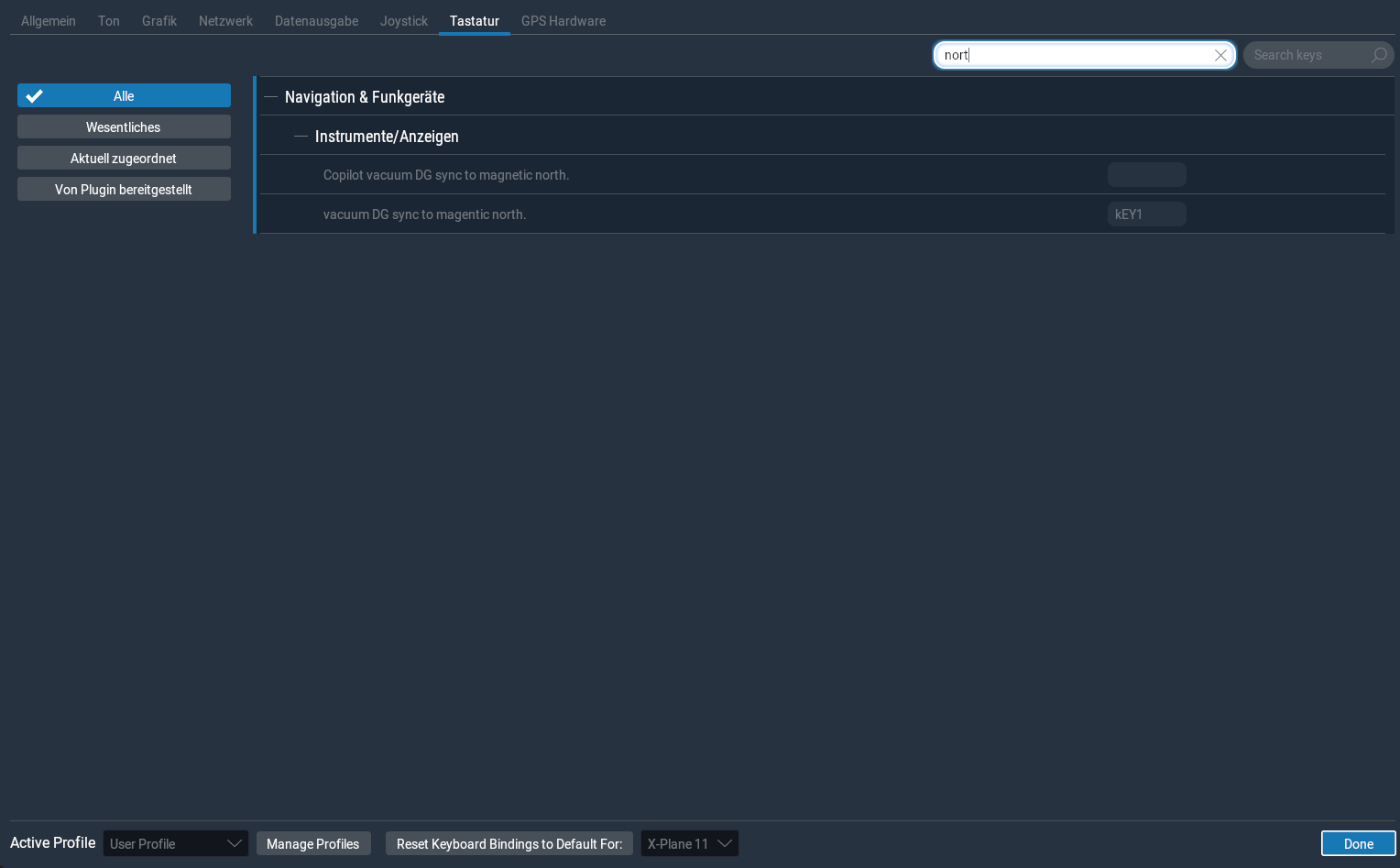
Task: Click the magnifier icon in Search keys
Action: click(x=1378, y=55)
